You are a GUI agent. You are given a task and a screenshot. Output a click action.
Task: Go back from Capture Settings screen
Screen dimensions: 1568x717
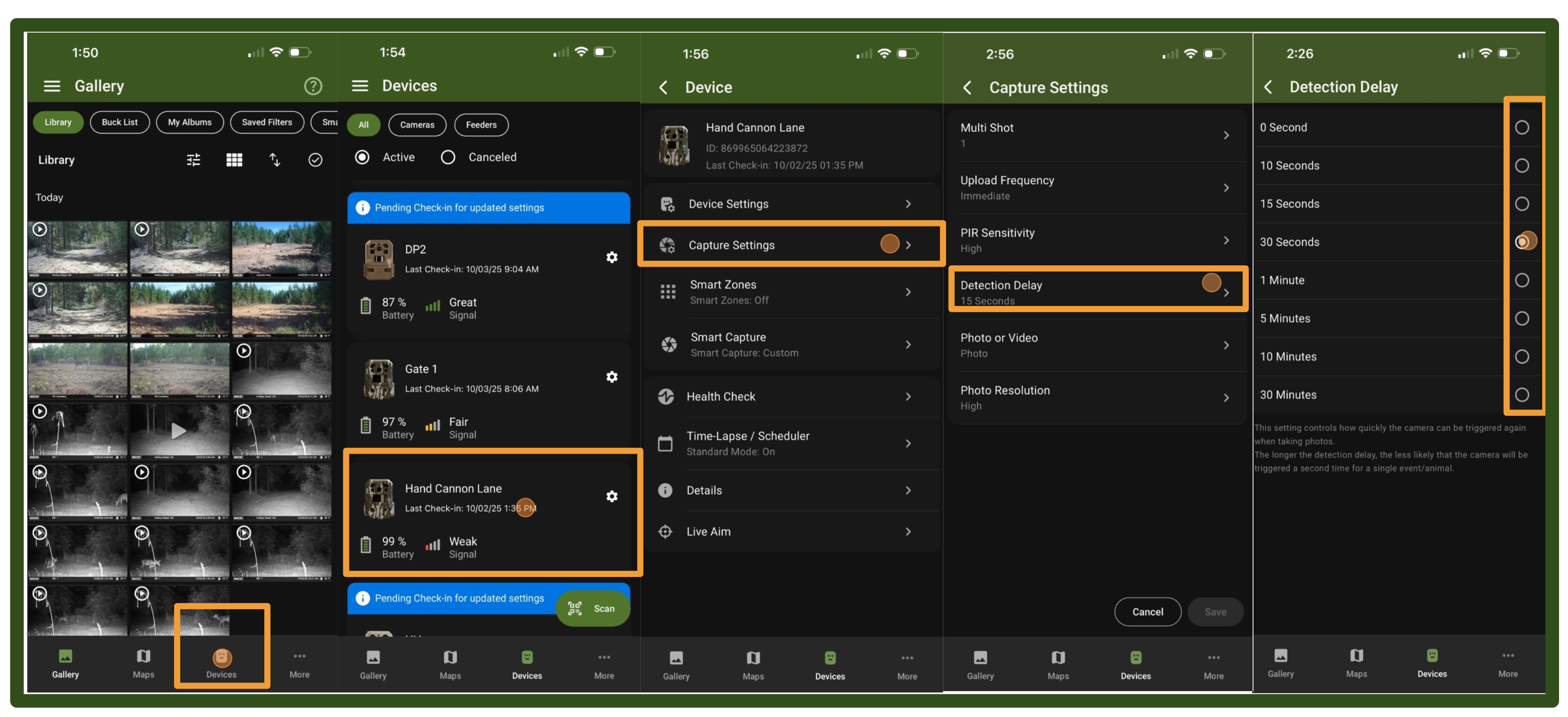[x=967, y=87]
